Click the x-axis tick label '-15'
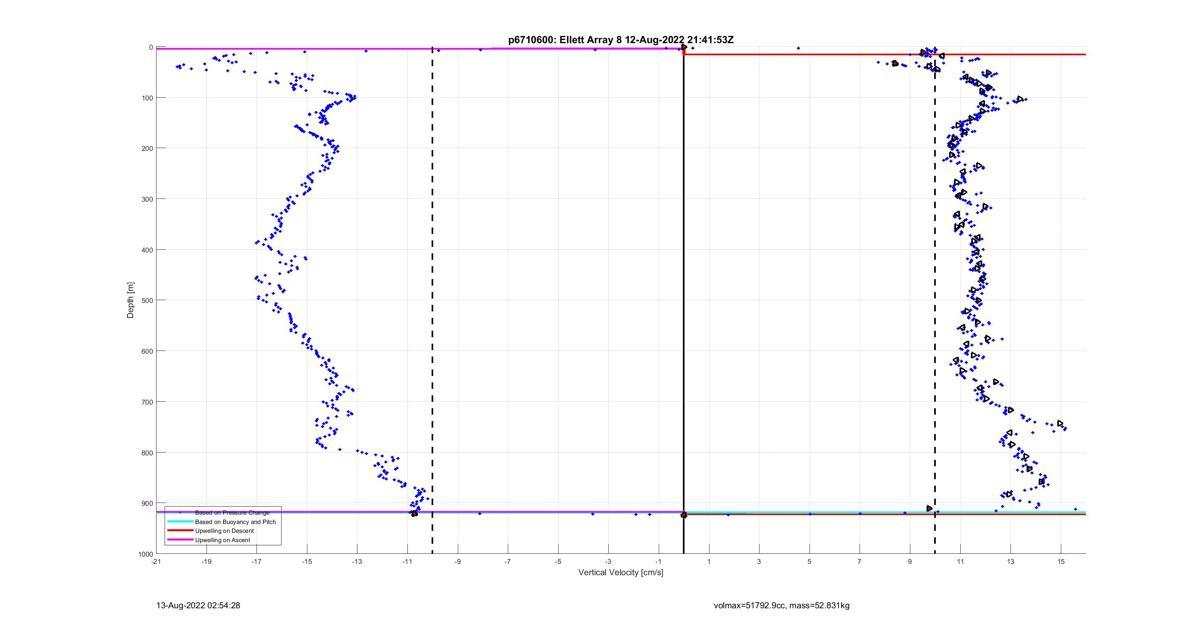 (307, 561)
